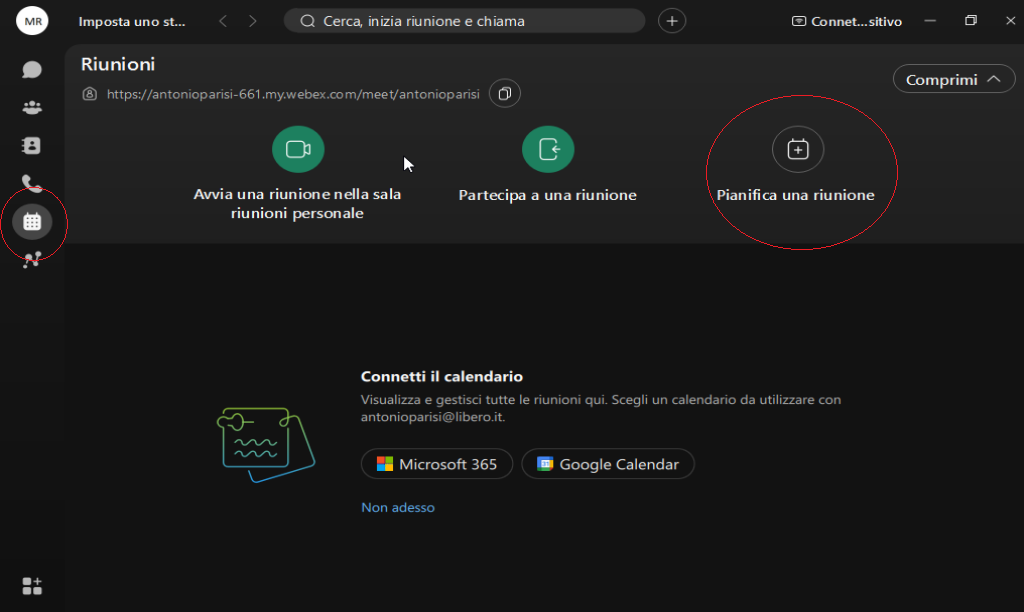Click Connetti a un dispositivo button
The image size is (1024, 612).
coord(847,22)
